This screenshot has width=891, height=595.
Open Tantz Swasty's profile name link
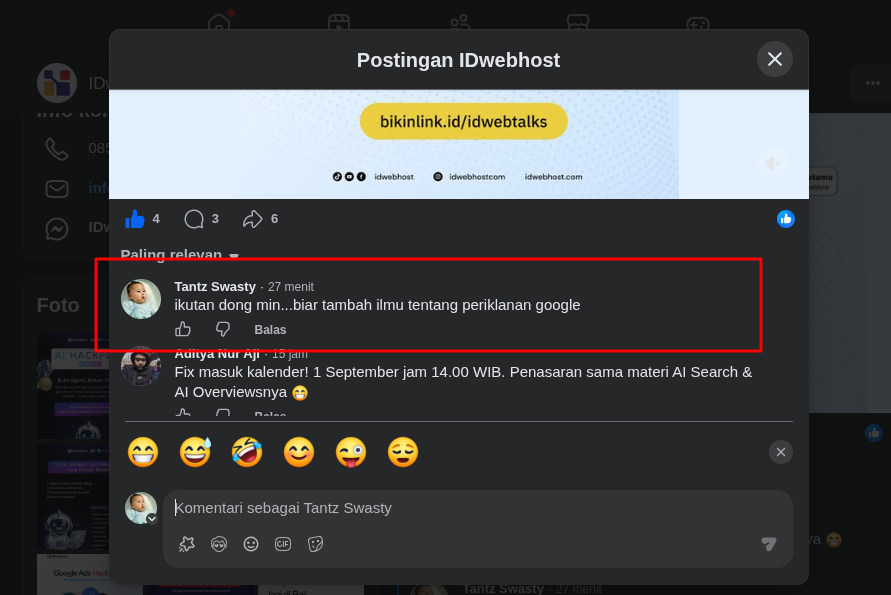215,286
